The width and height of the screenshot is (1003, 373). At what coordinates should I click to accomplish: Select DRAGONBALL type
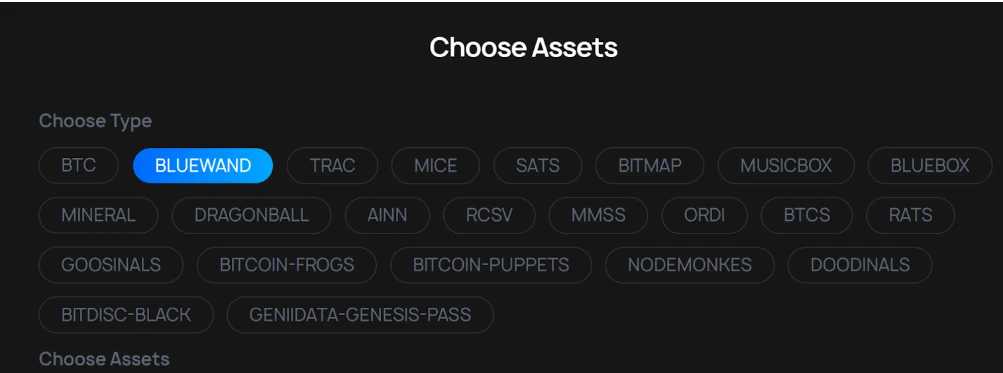251,215
